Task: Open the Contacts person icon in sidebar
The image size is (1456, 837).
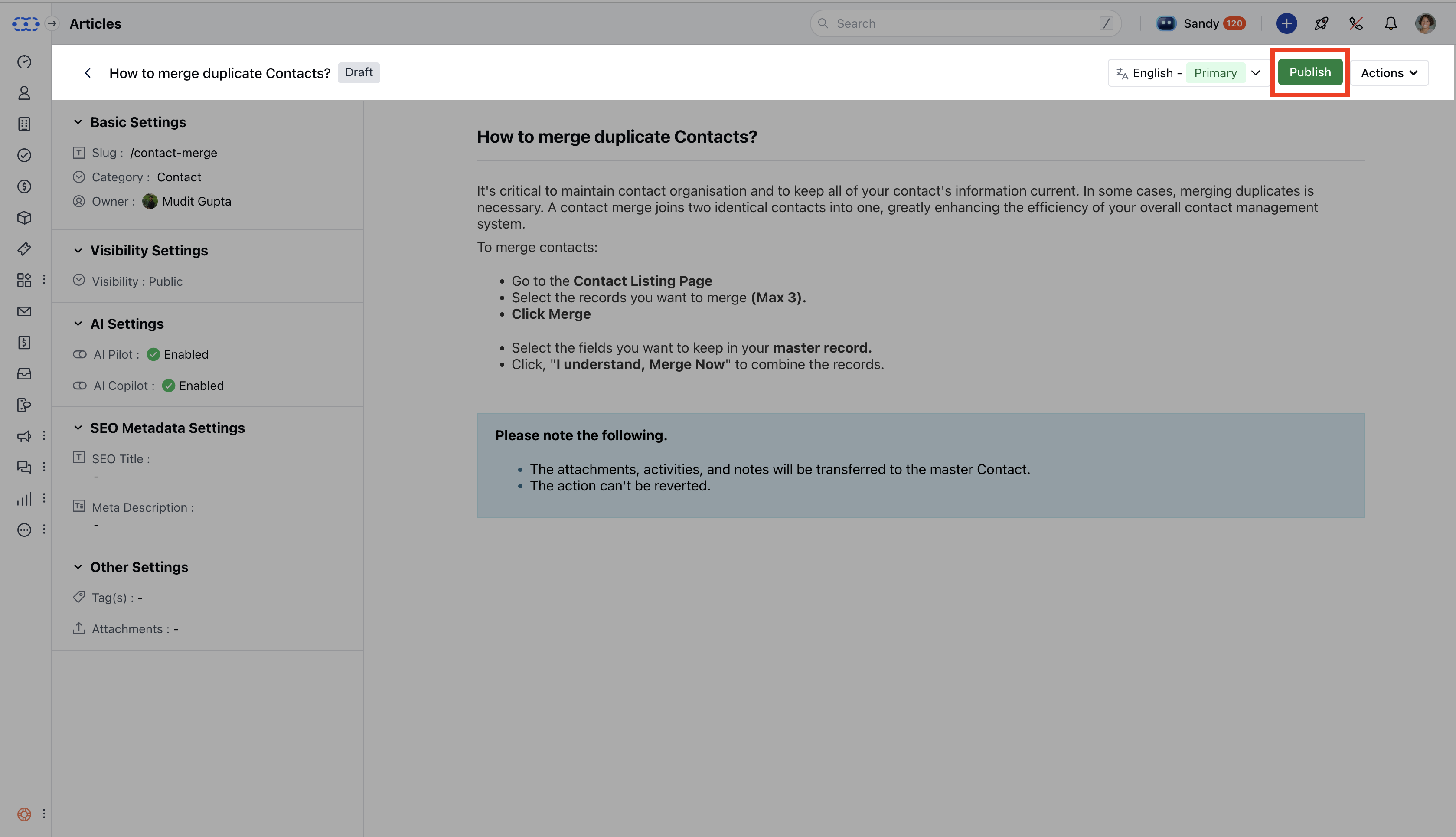Action: [24, 93]
